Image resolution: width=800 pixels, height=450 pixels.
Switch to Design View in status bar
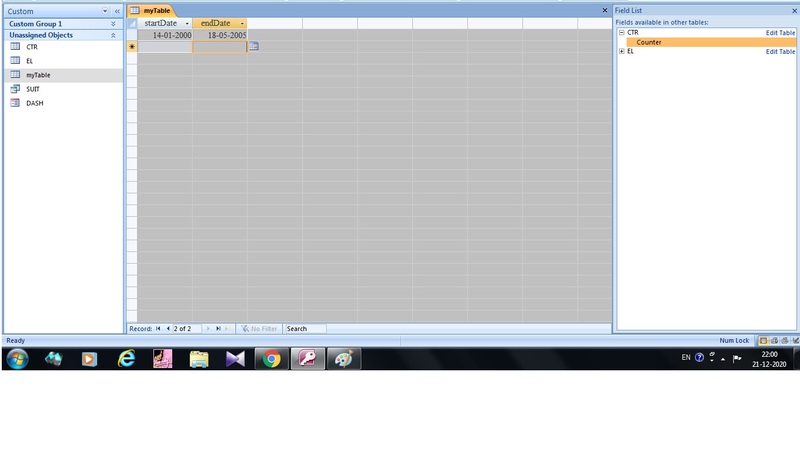coord(795,340)
